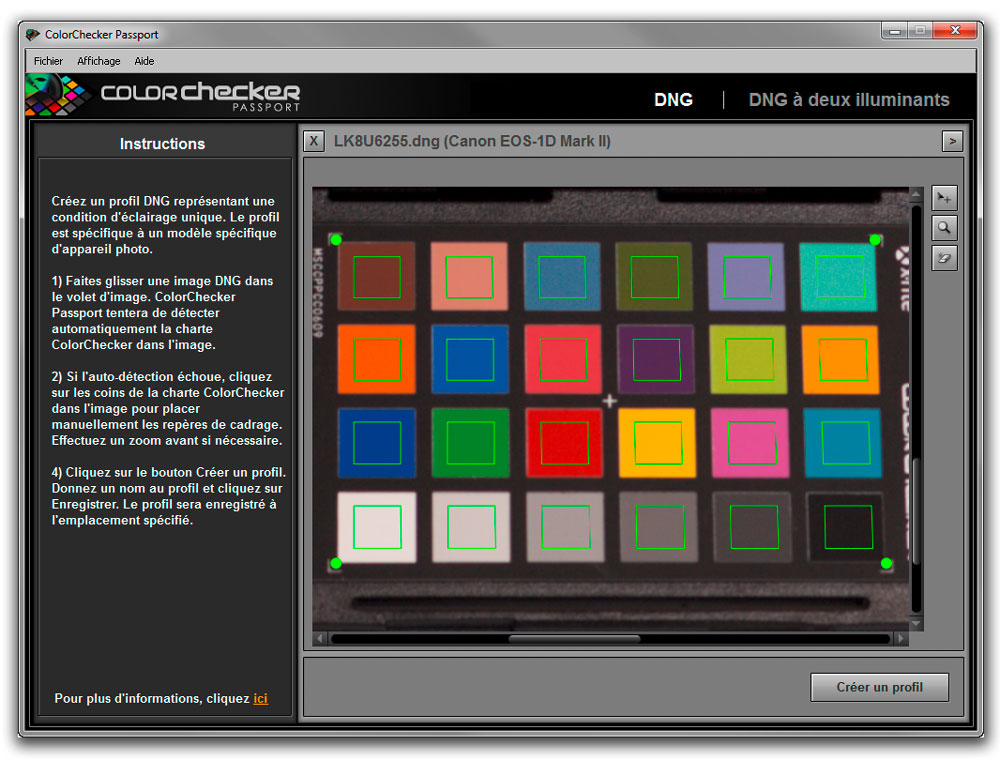Click the file name LK8U6255.dng title
Screen dimensions: 1000x760
472,141
